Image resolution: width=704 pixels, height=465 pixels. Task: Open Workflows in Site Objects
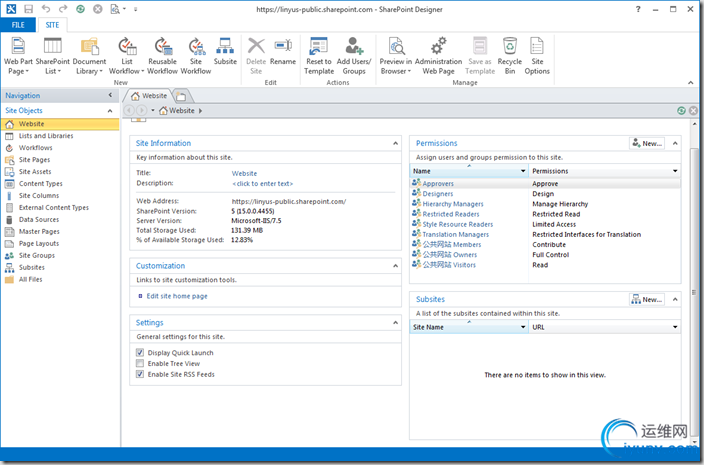click(35, 148)
